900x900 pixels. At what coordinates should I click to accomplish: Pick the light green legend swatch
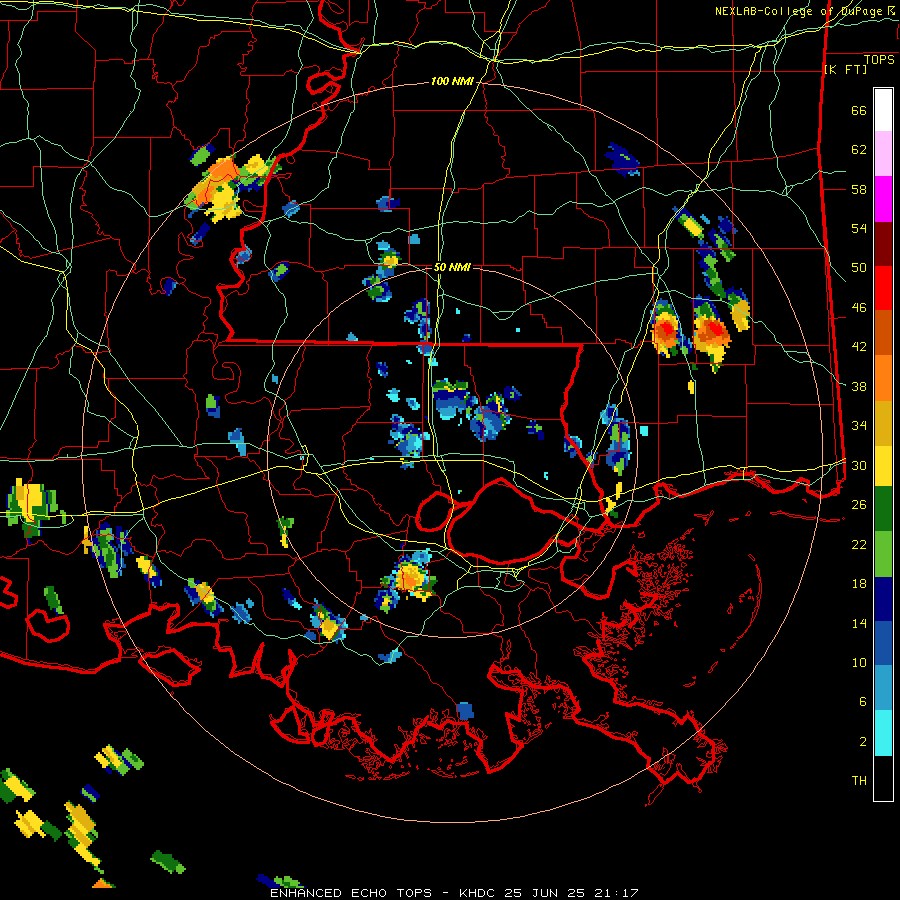pyautogui.click(x=883, y=554)
